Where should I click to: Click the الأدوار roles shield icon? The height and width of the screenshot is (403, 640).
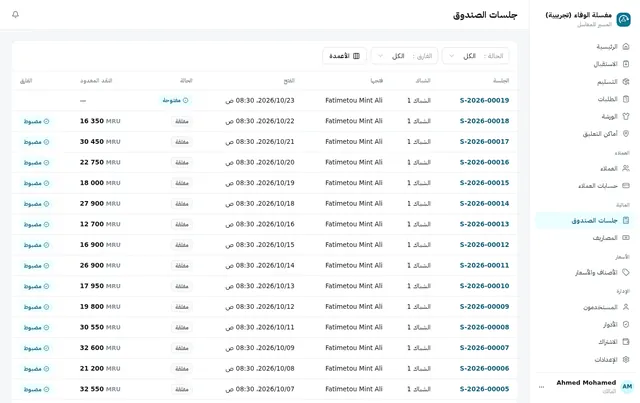pyautogui.click(x=626, y=324)
